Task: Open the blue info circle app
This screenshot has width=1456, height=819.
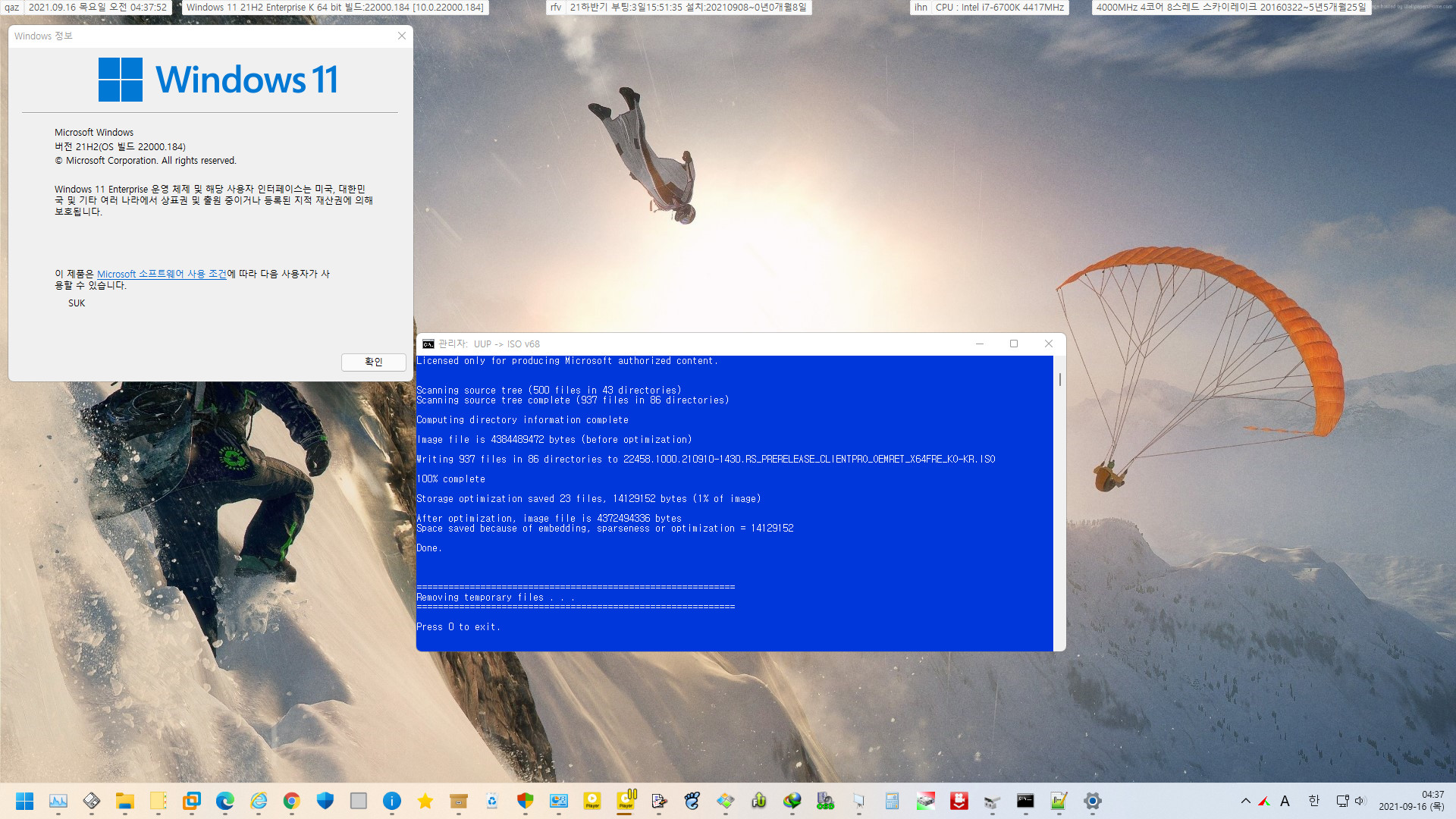Action: [x=392, y=801]
